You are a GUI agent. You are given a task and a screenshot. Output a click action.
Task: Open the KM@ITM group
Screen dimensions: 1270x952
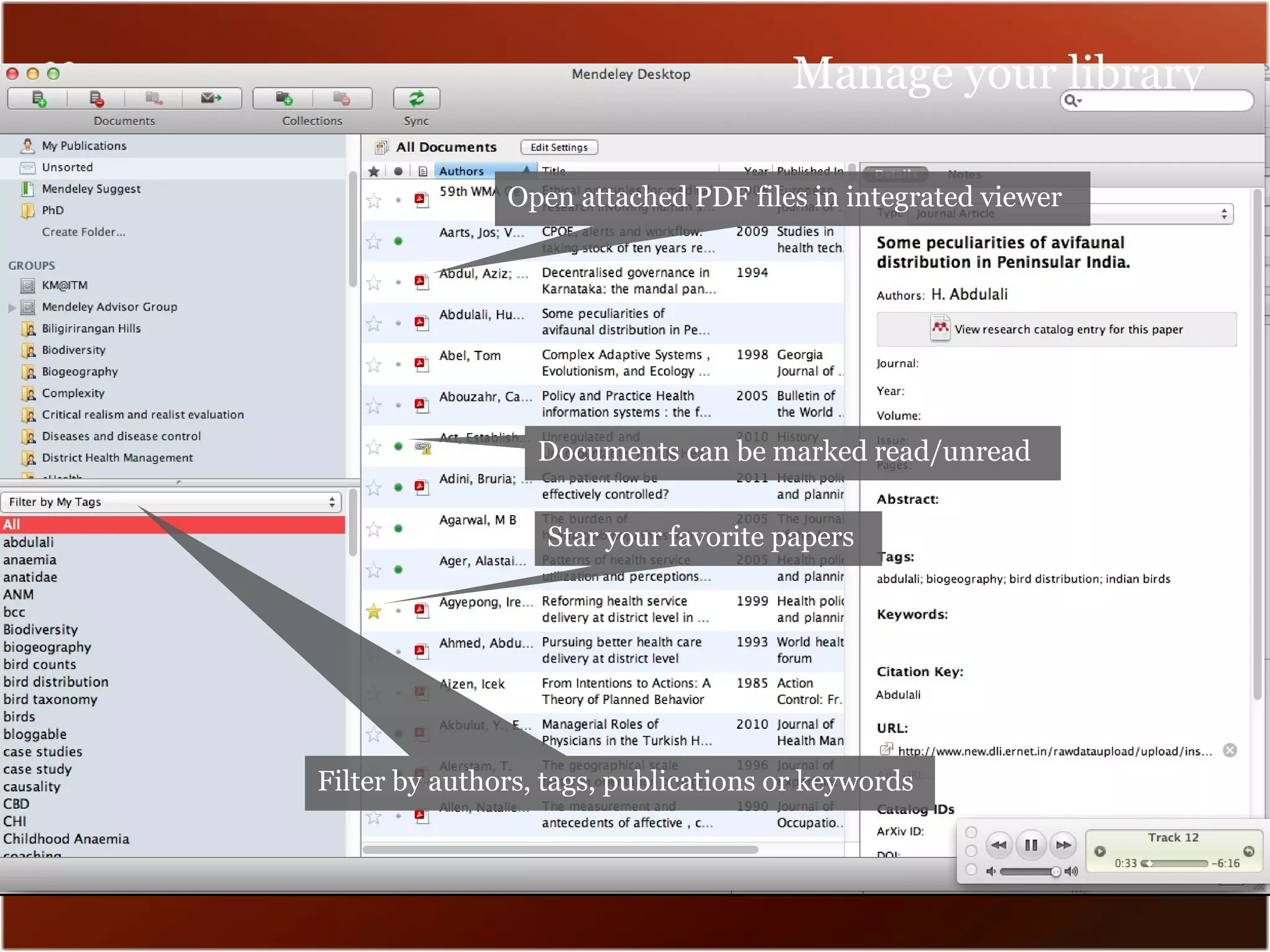[64, 286]
